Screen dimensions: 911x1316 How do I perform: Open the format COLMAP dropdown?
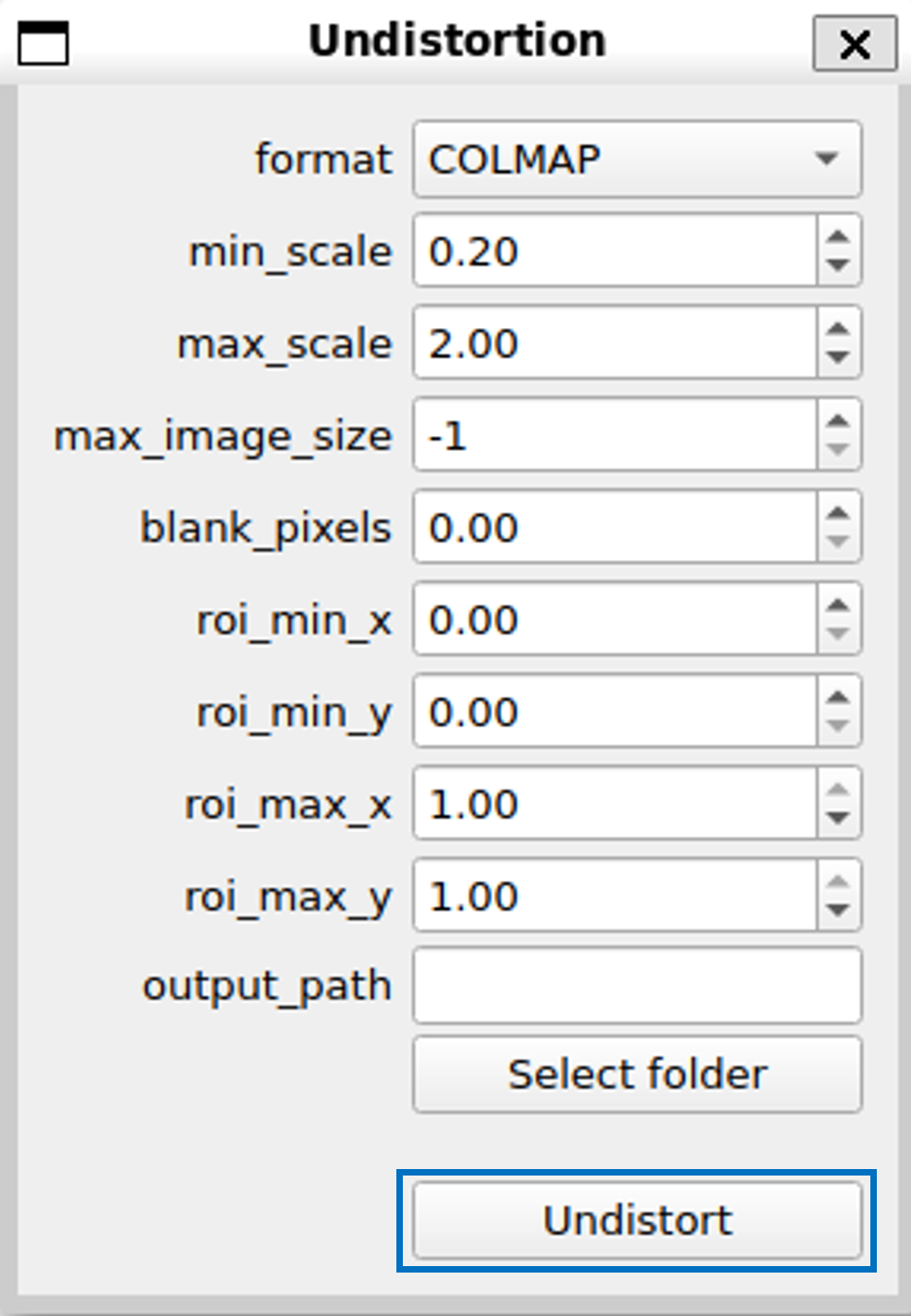tap(637, 159)
